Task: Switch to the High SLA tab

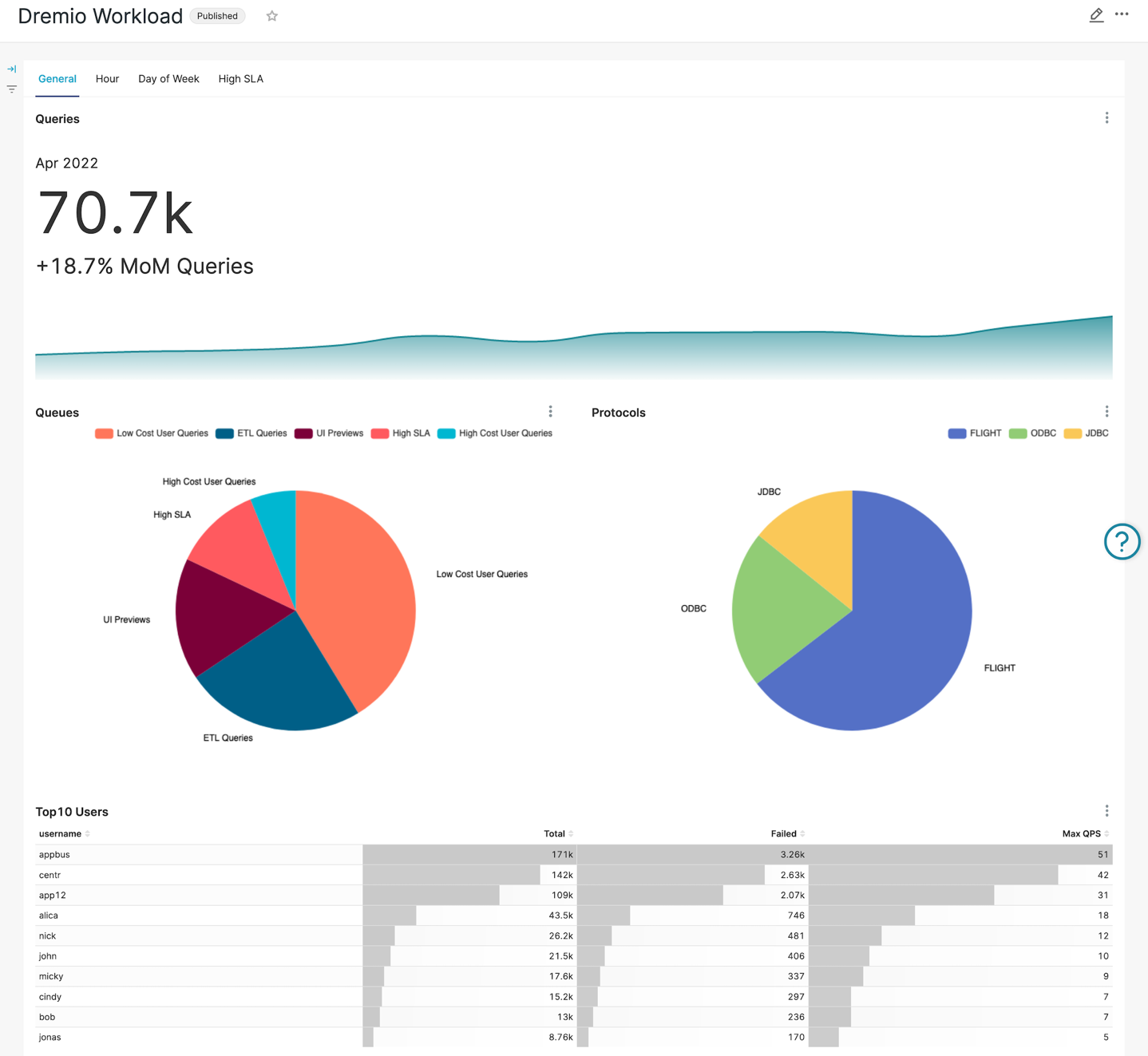Action: point(241,79)
